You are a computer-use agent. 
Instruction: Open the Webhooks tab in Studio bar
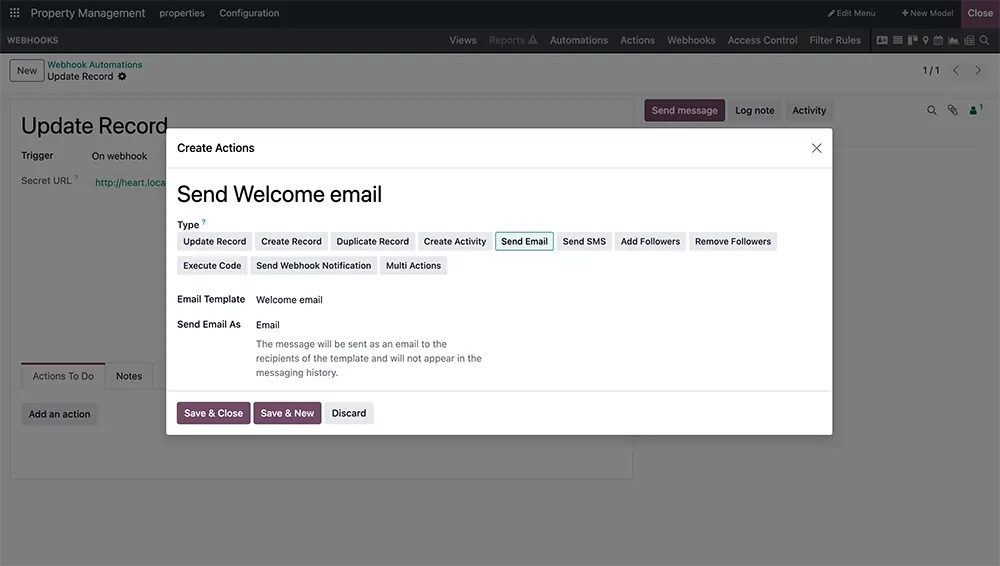691,40
